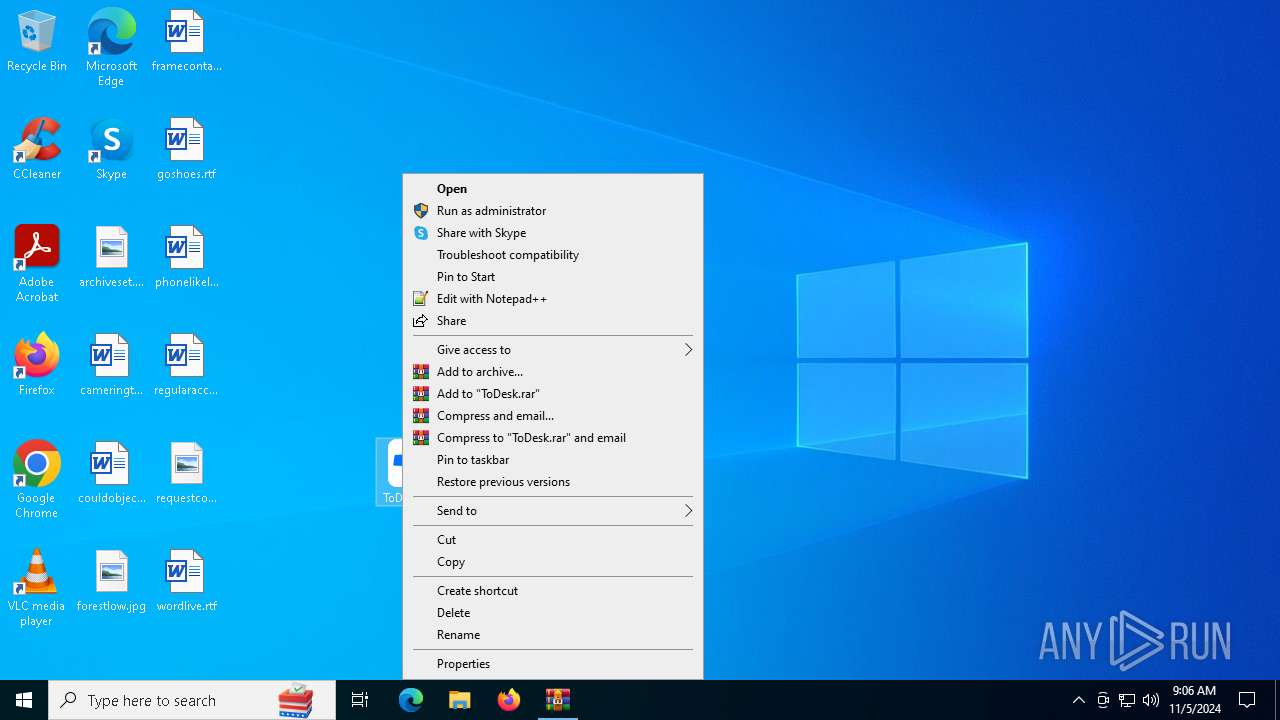The image size is (1280, 720).
Task: Select the goshoes.rtf file icon
Action: pos(186,150)
